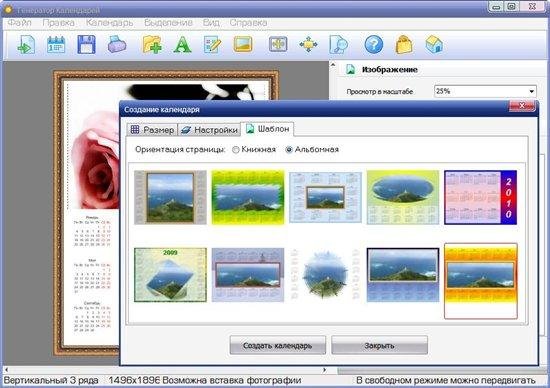Switch to the Настройки tab
Image resolution: width=550 pixels, height=388 pixels.
[x=209, y=130]
